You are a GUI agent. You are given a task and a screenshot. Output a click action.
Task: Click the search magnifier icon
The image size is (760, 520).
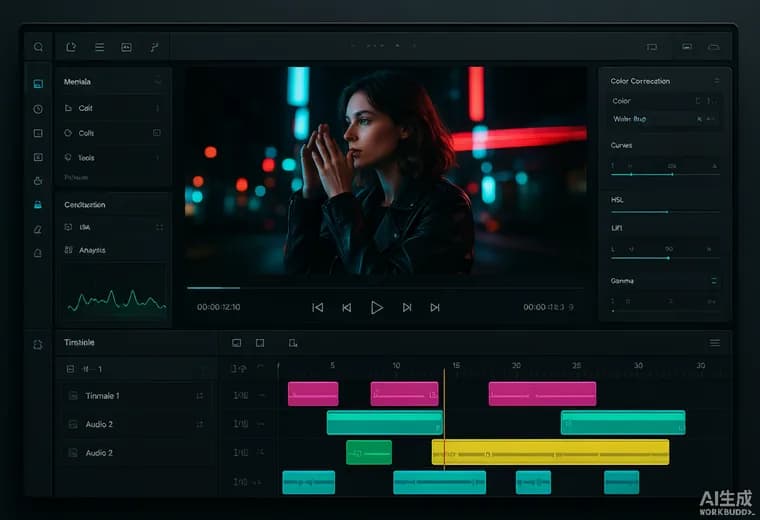[38, 47]
